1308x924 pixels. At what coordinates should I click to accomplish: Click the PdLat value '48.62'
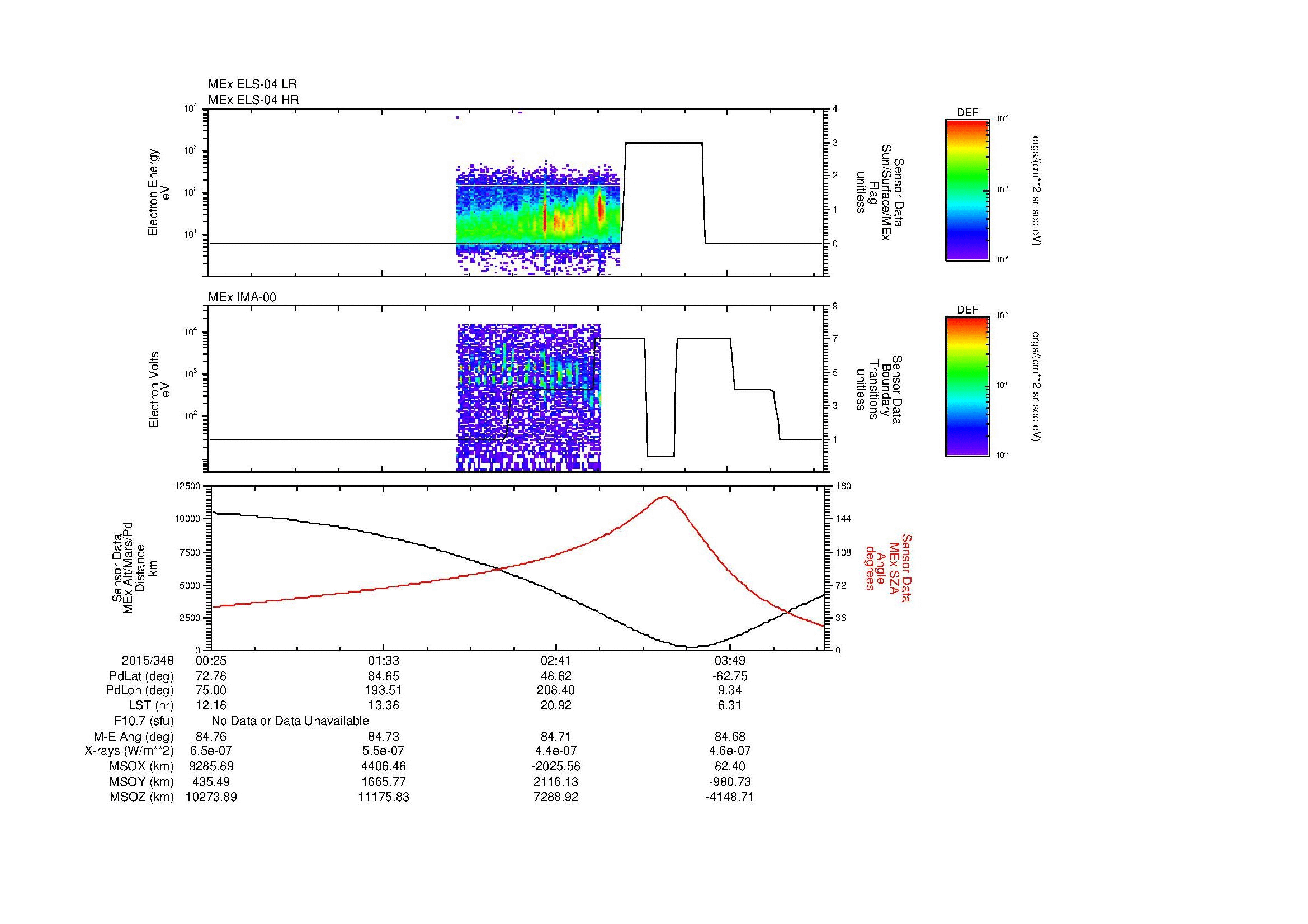click(555, 676)
